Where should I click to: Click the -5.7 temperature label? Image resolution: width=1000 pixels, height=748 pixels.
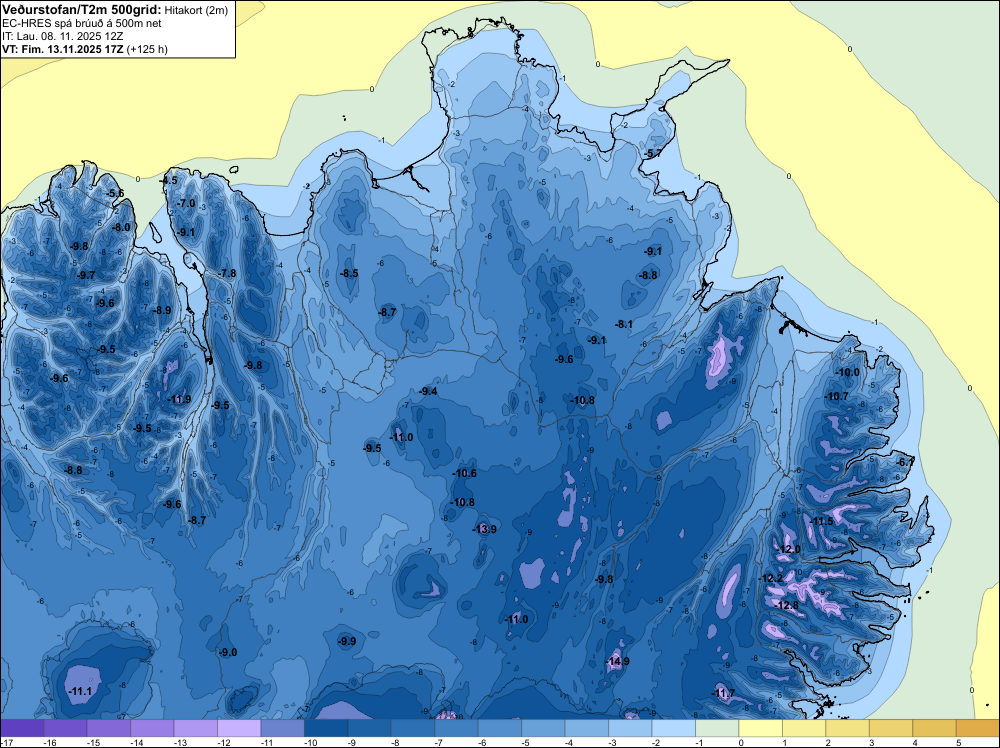[x=652, y=154]
